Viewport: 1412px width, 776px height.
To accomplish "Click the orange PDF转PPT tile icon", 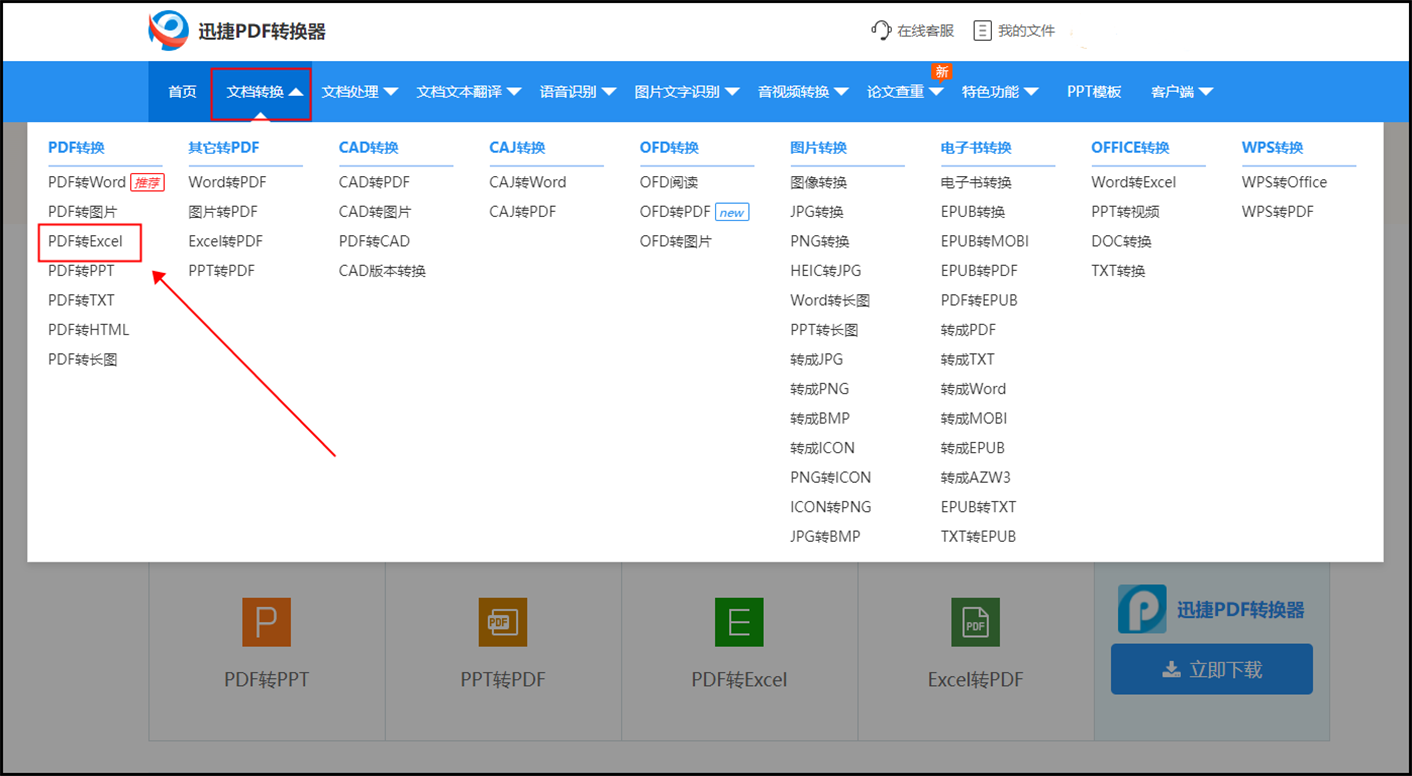I will click(x=266, y=622).
